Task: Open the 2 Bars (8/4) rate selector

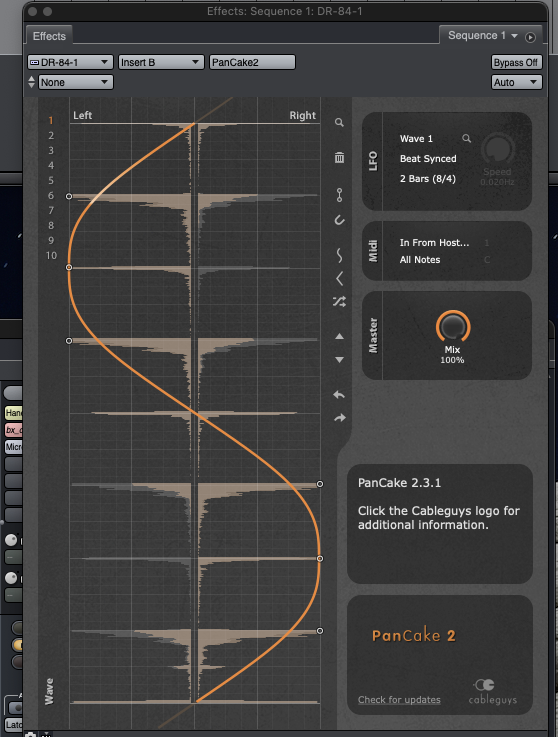Action: pyautogui.click(x=427, y=179)
